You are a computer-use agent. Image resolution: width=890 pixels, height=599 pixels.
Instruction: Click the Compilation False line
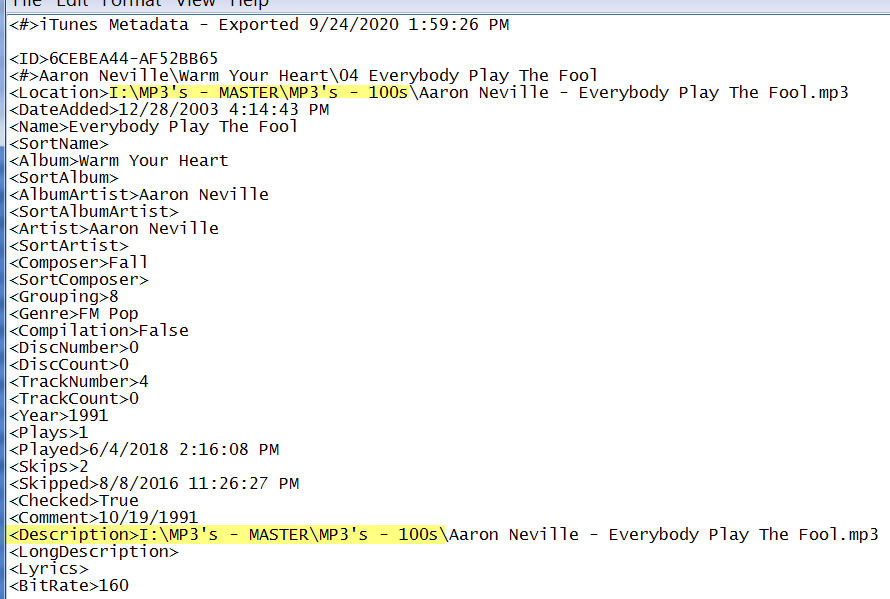(x=99, y=331)
